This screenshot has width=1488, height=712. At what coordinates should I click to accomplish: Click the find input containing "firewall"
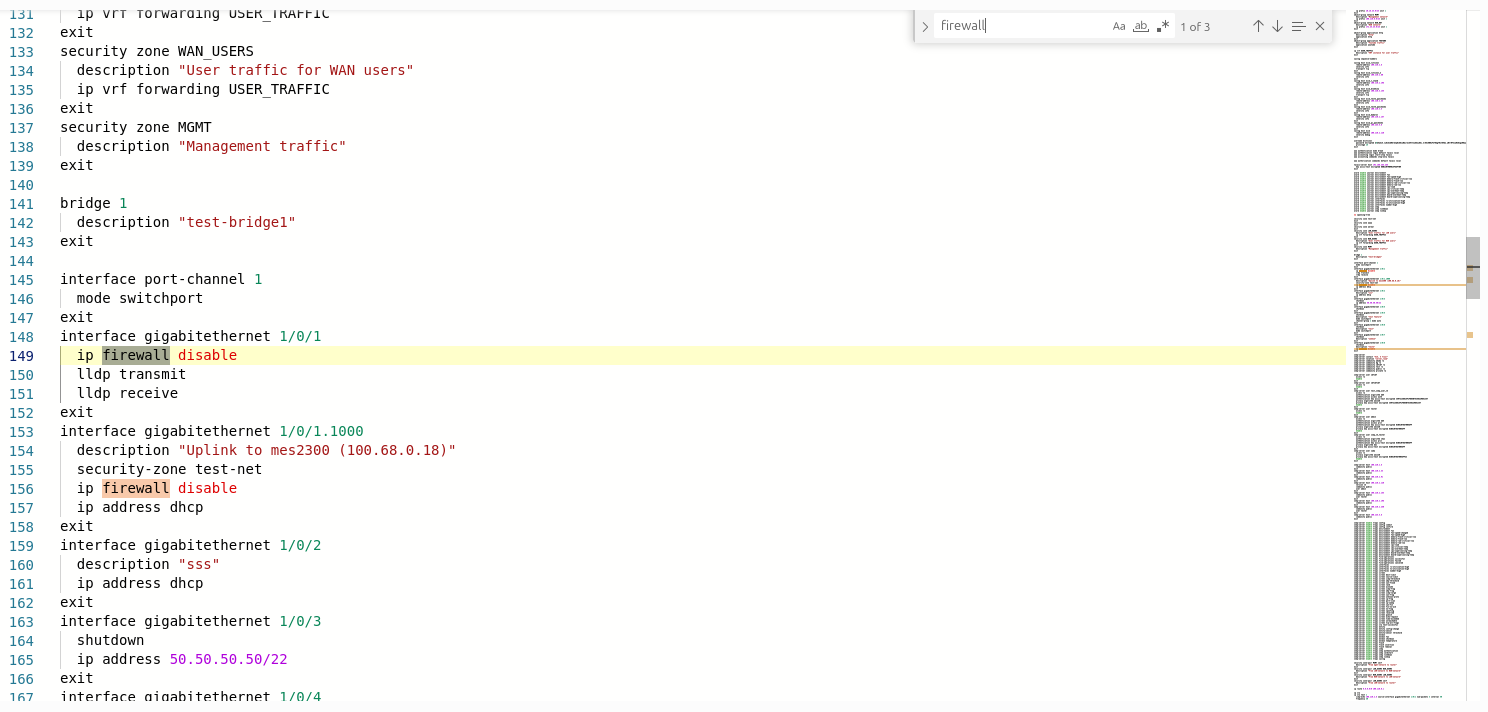1020,26
